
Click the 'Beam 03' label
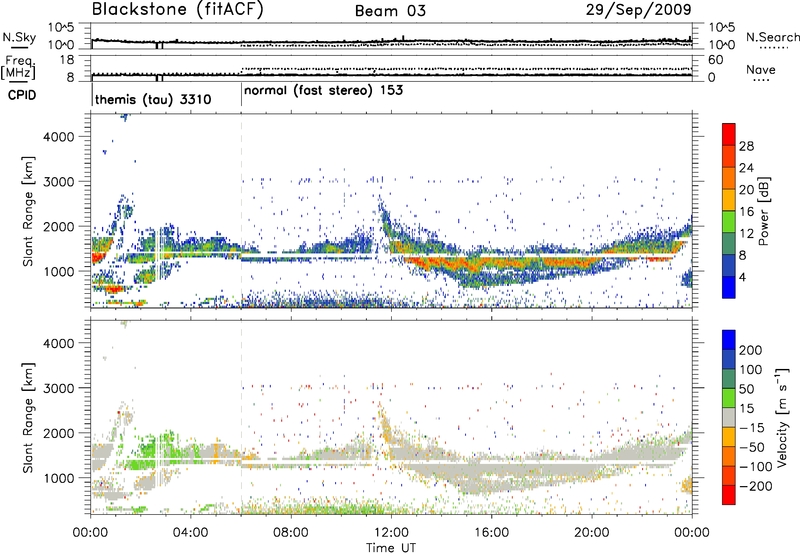click(390, 11)
